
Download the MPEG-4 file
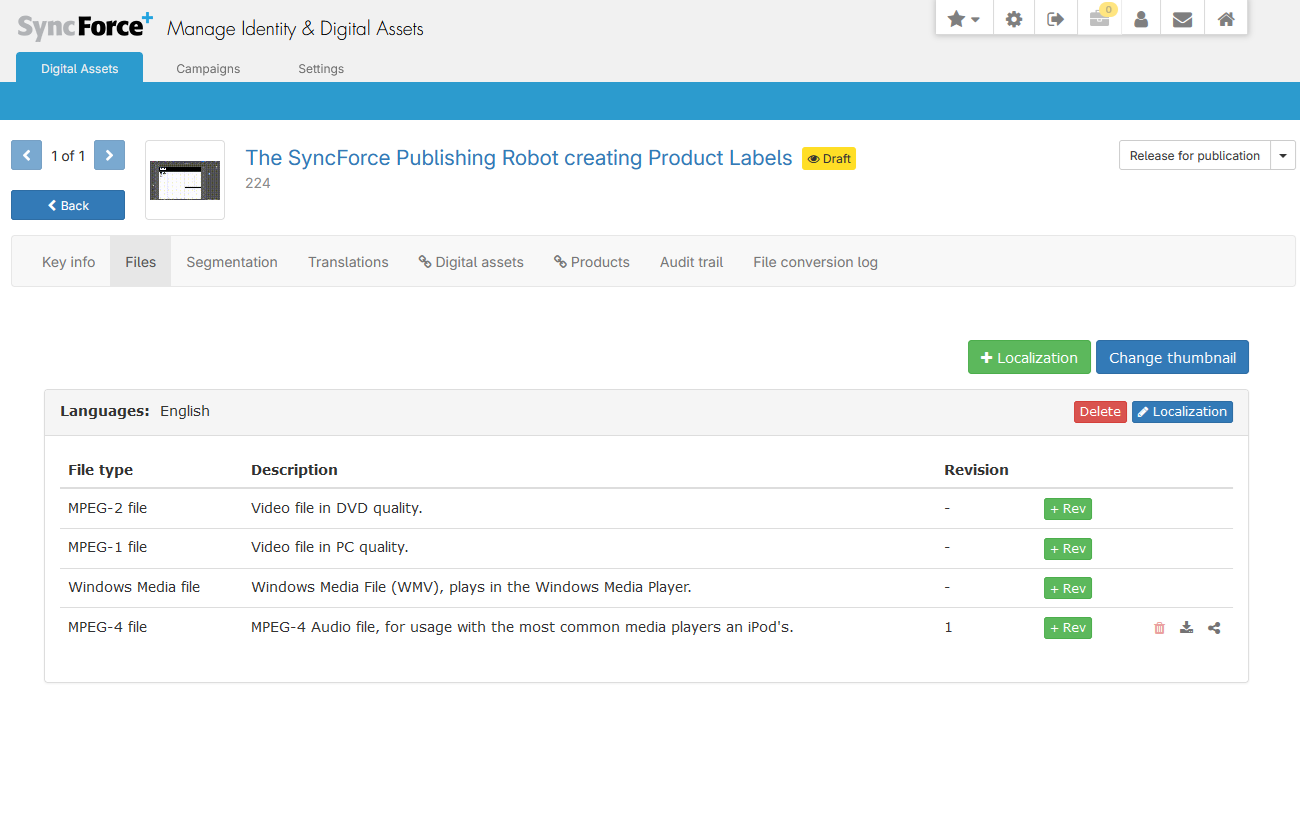pyautogui.click(x=1186, y=628)
